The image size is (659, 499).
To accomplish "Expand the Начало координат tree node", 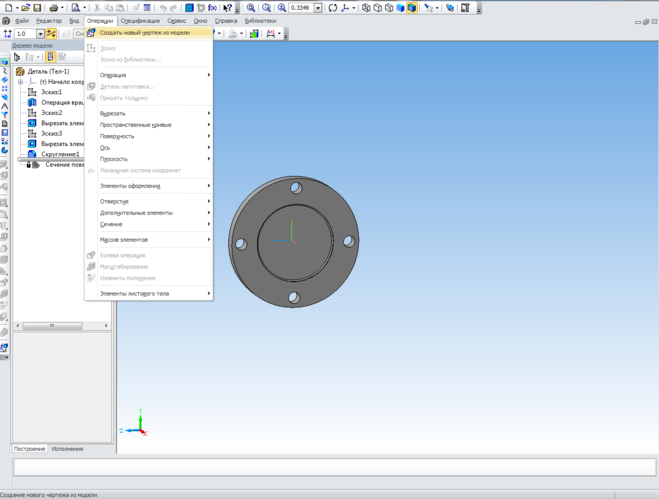I will pos(22,82).
